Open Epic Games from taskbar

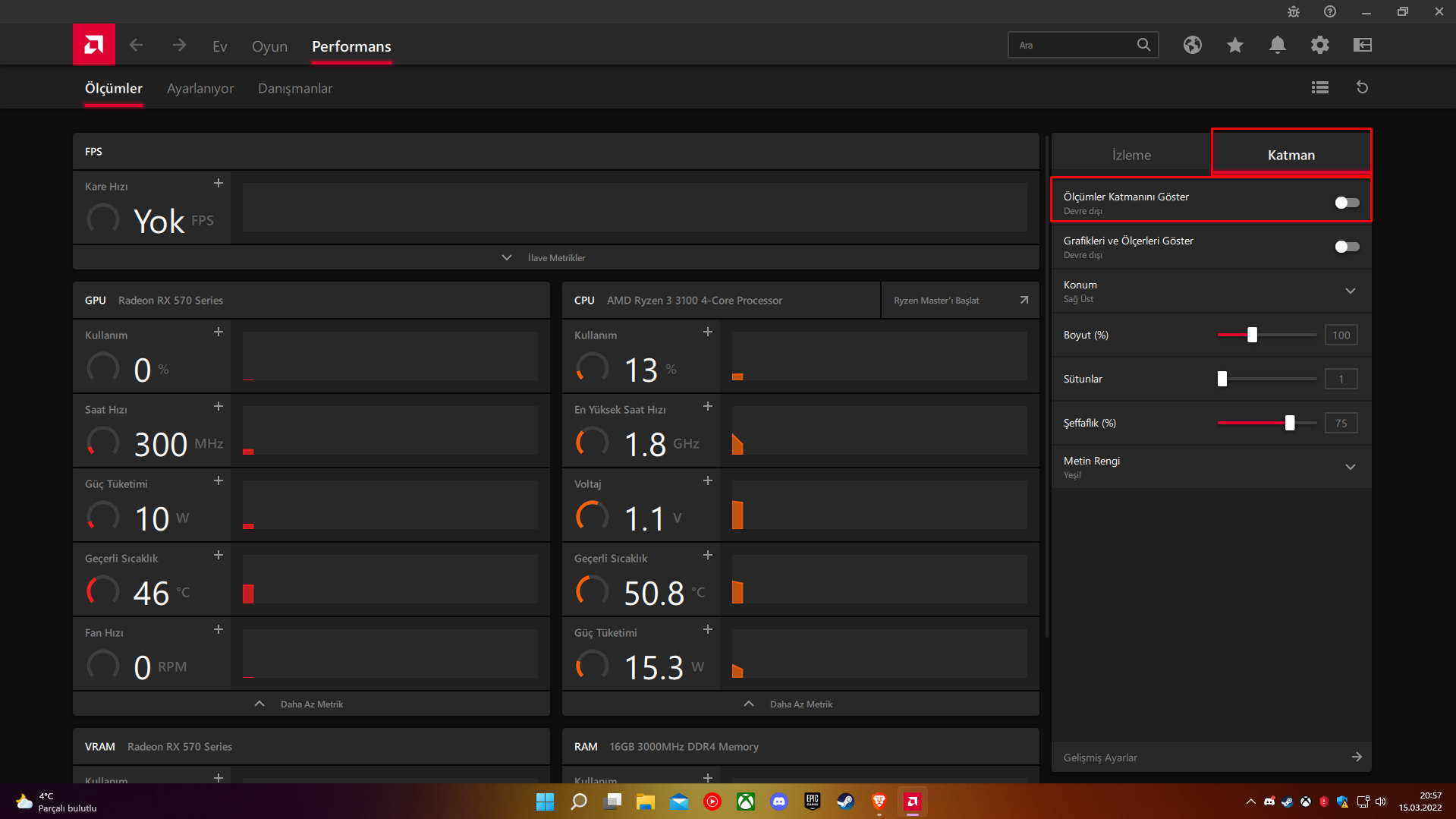pos(812,802)
